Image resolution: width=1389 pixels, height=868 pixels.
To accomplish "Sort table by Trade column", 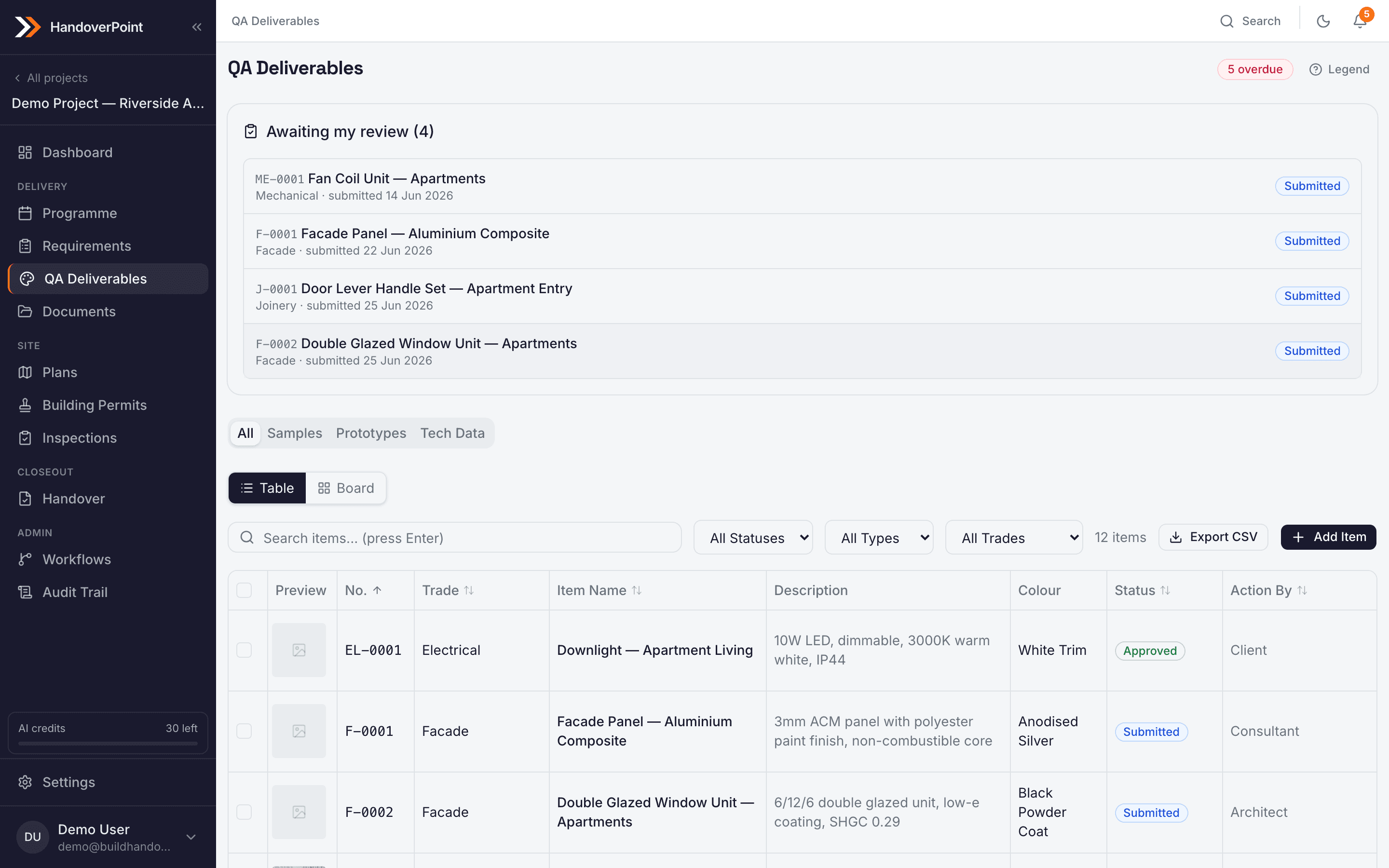I will (x=469, y=590).
